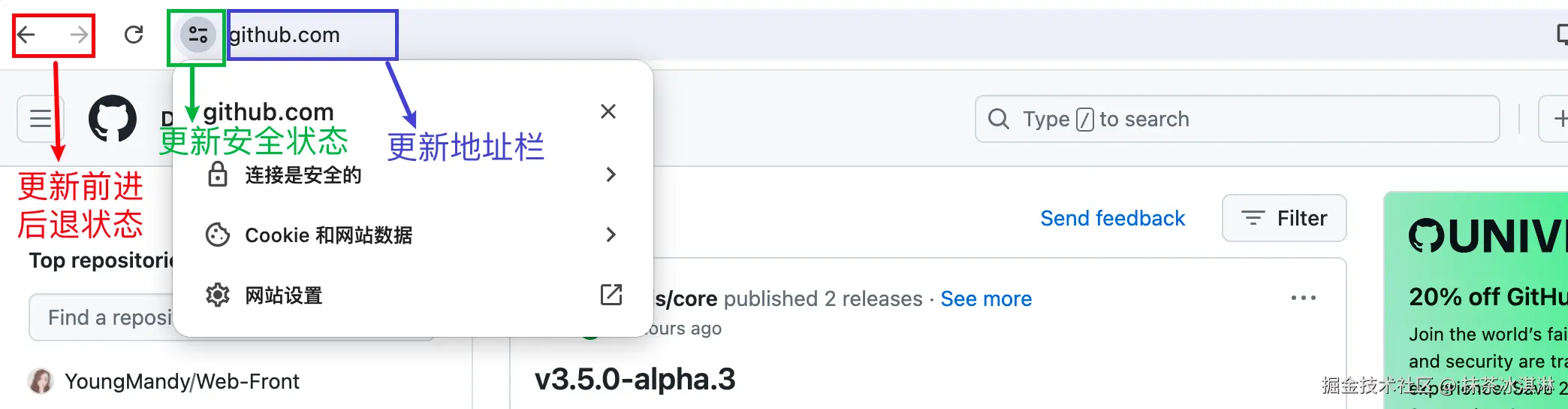Viewport: 1568px width, 409px height.
Task: Open 网站设置 via external link icon
Action: point(611,295)
